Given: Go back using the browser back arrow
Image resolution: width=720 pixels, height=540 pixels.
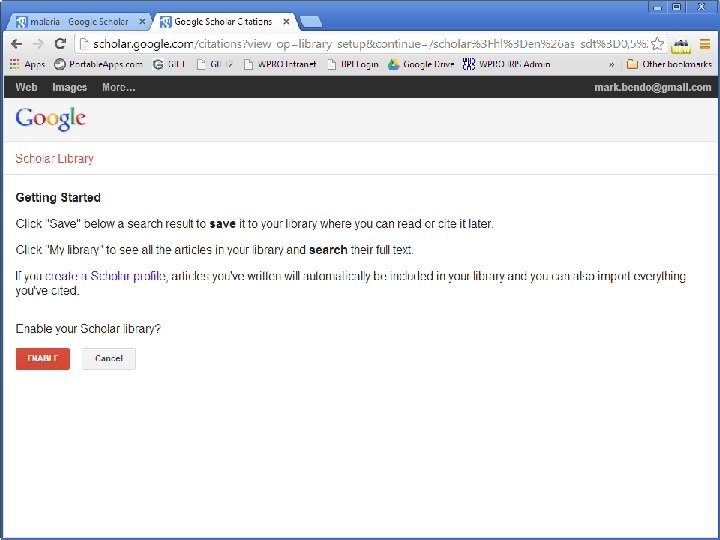Looking at the screenshot, I should pyautogui.click(x=17, y=44).
